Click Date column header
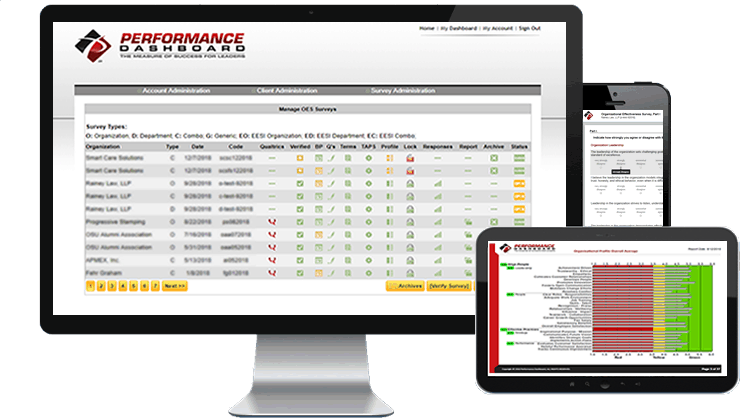Screen dimensions: 740x418 (197, 147)
